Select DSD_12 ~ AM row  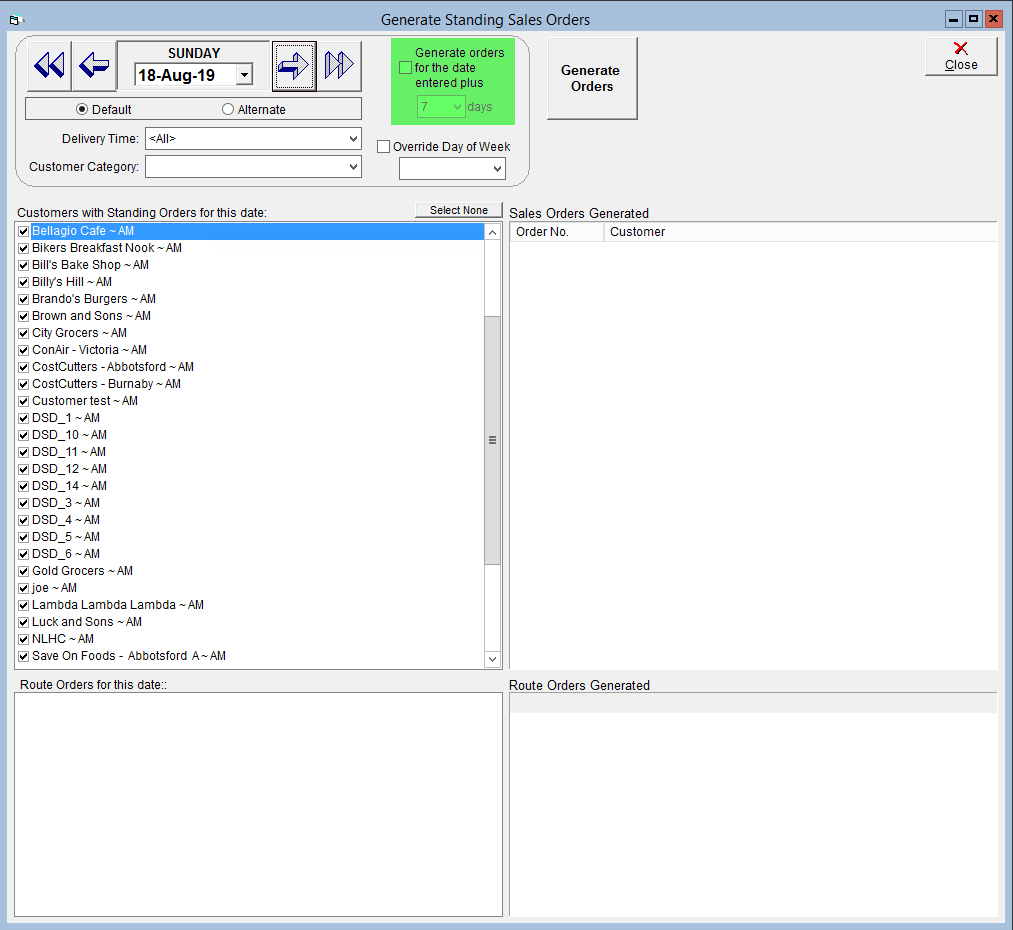(250, 469)
